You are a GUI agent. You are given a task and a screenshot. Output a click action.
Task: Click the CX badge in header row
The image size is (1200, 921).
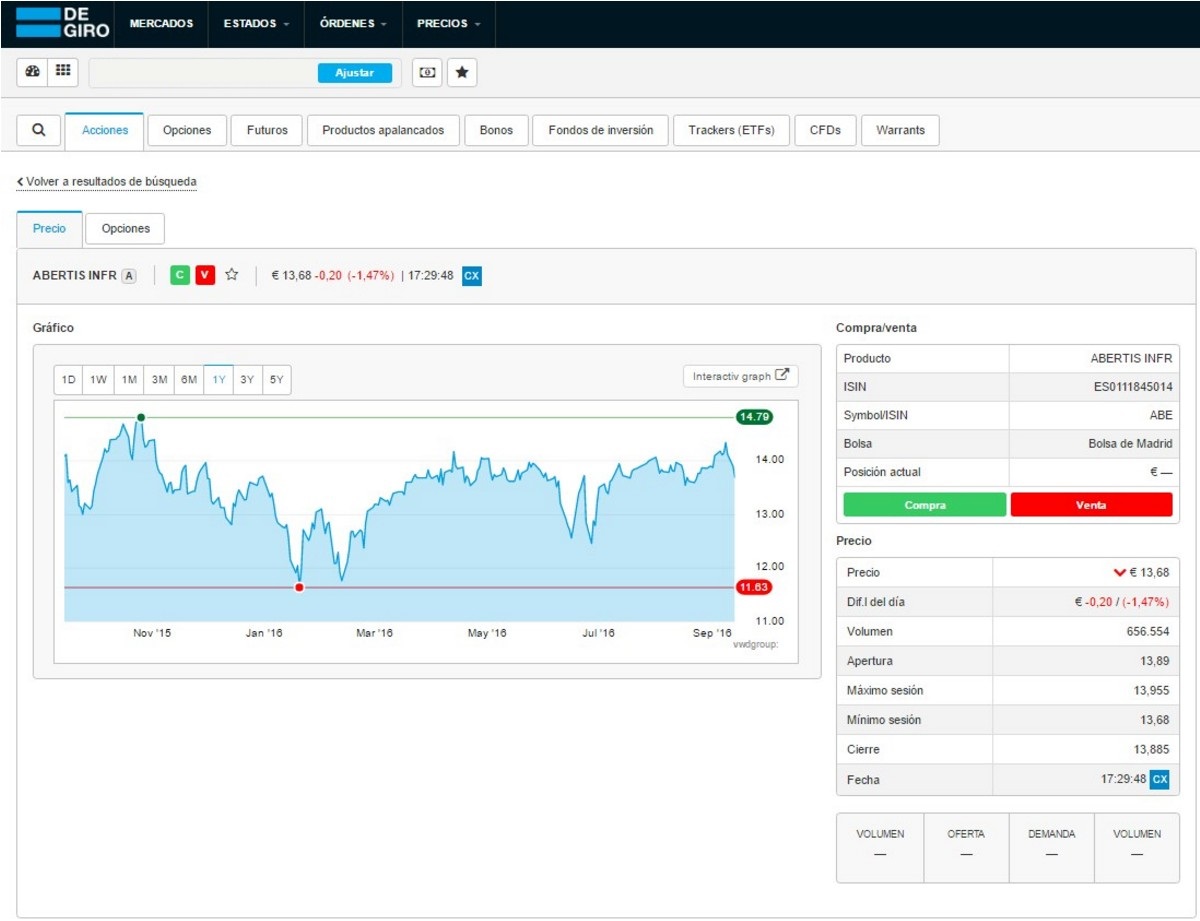point(472,275)
